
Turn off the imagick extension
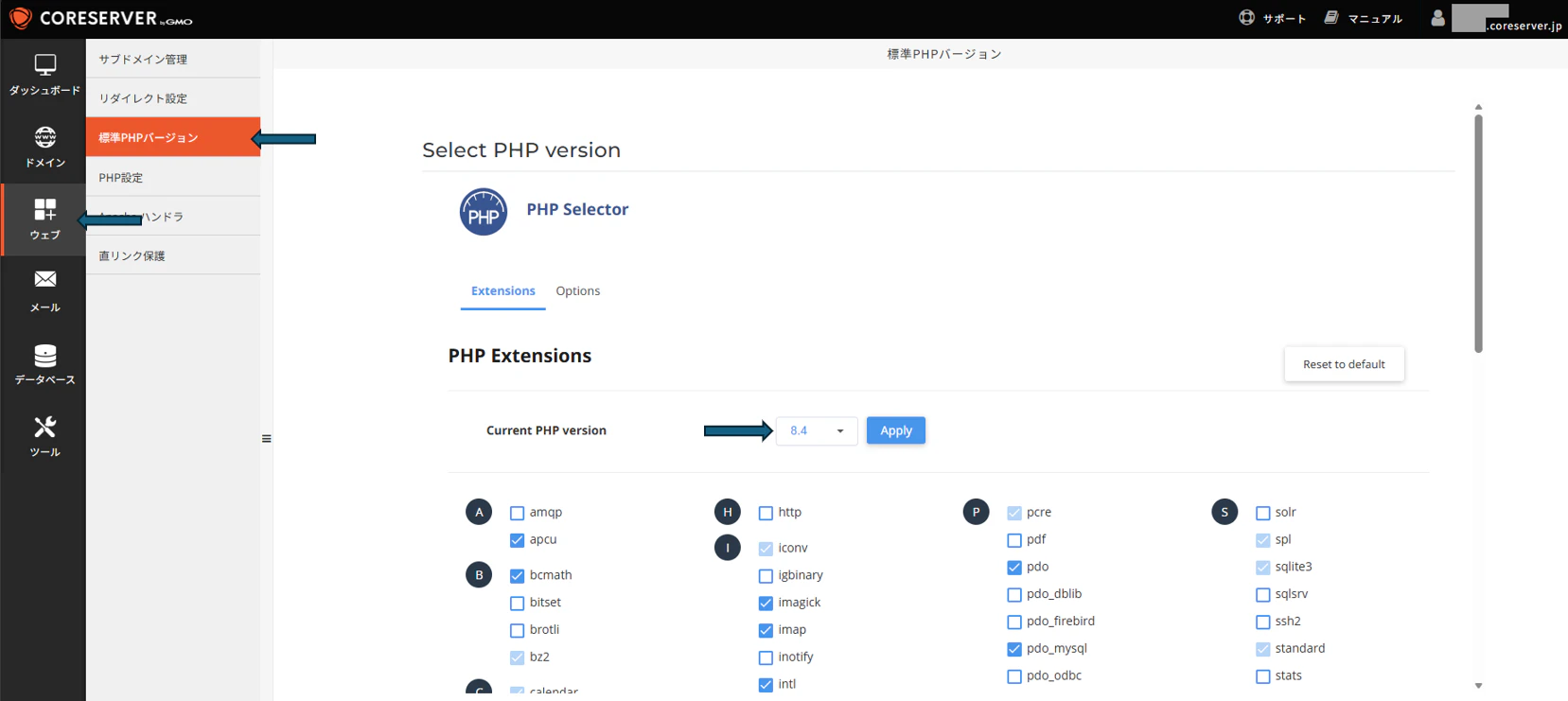click(766, 603)
